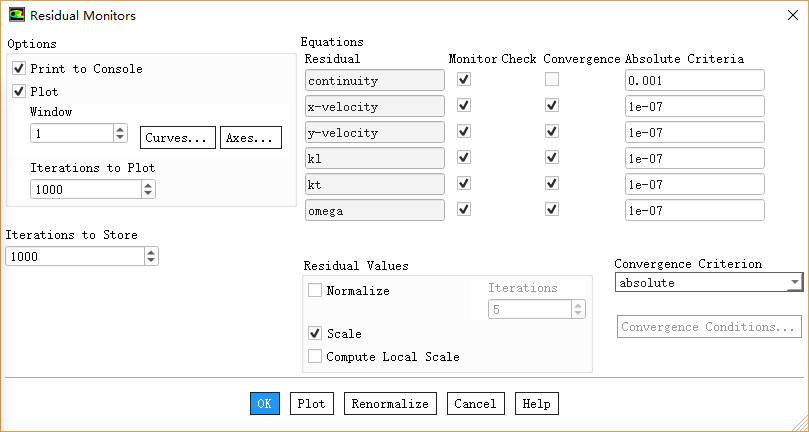The width and height of the screenshot is (809, 432).
Task: Open the Axes settings
Action: point(250,138)
